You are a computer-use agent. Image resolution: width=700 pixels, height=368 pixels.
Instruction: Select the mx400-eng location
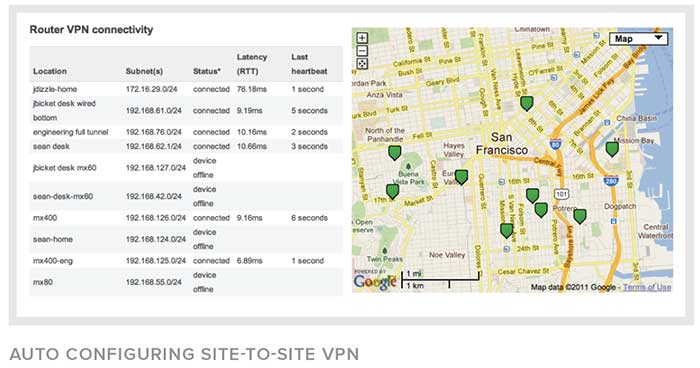click(x=53, y=260)
